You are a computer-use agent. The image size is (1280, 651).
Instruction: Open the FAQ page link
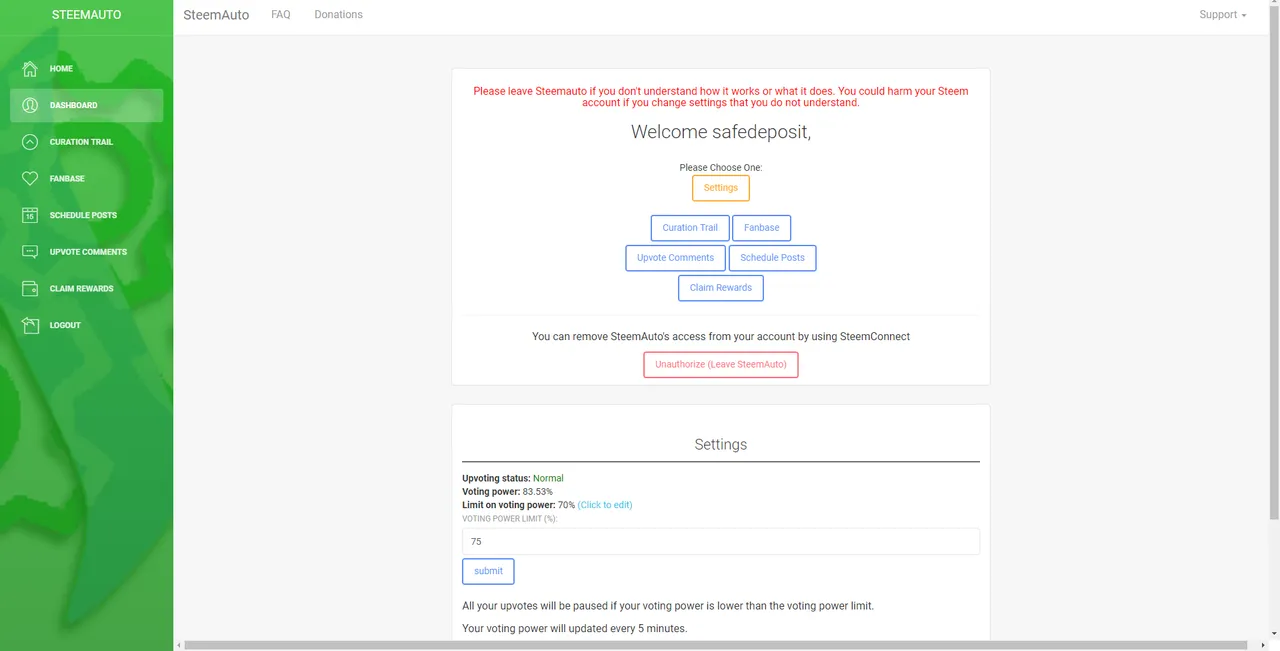(281, 15)
